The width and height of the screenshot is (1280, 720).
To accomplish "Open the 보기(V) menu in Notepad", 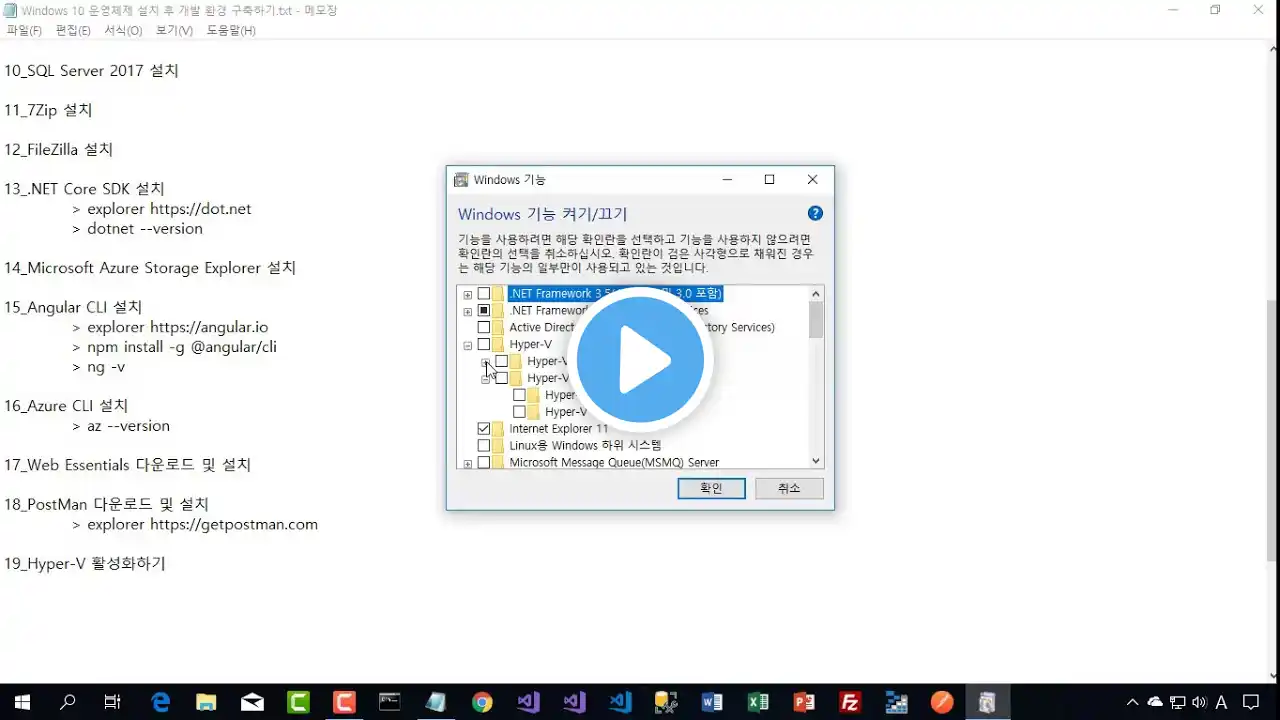I will point(174,31).
